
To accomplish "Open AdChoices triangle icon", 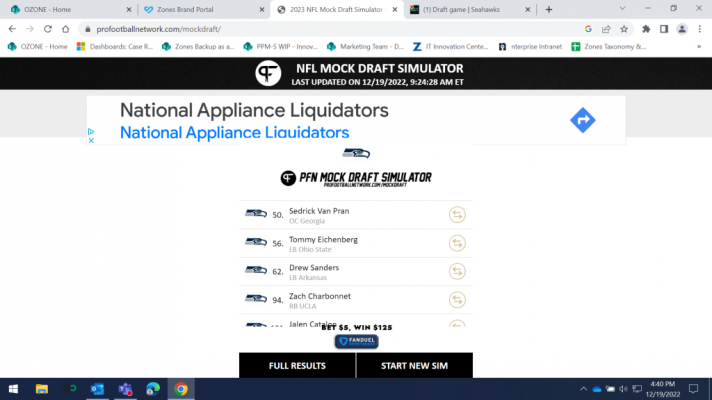I will tap(91, 131).
